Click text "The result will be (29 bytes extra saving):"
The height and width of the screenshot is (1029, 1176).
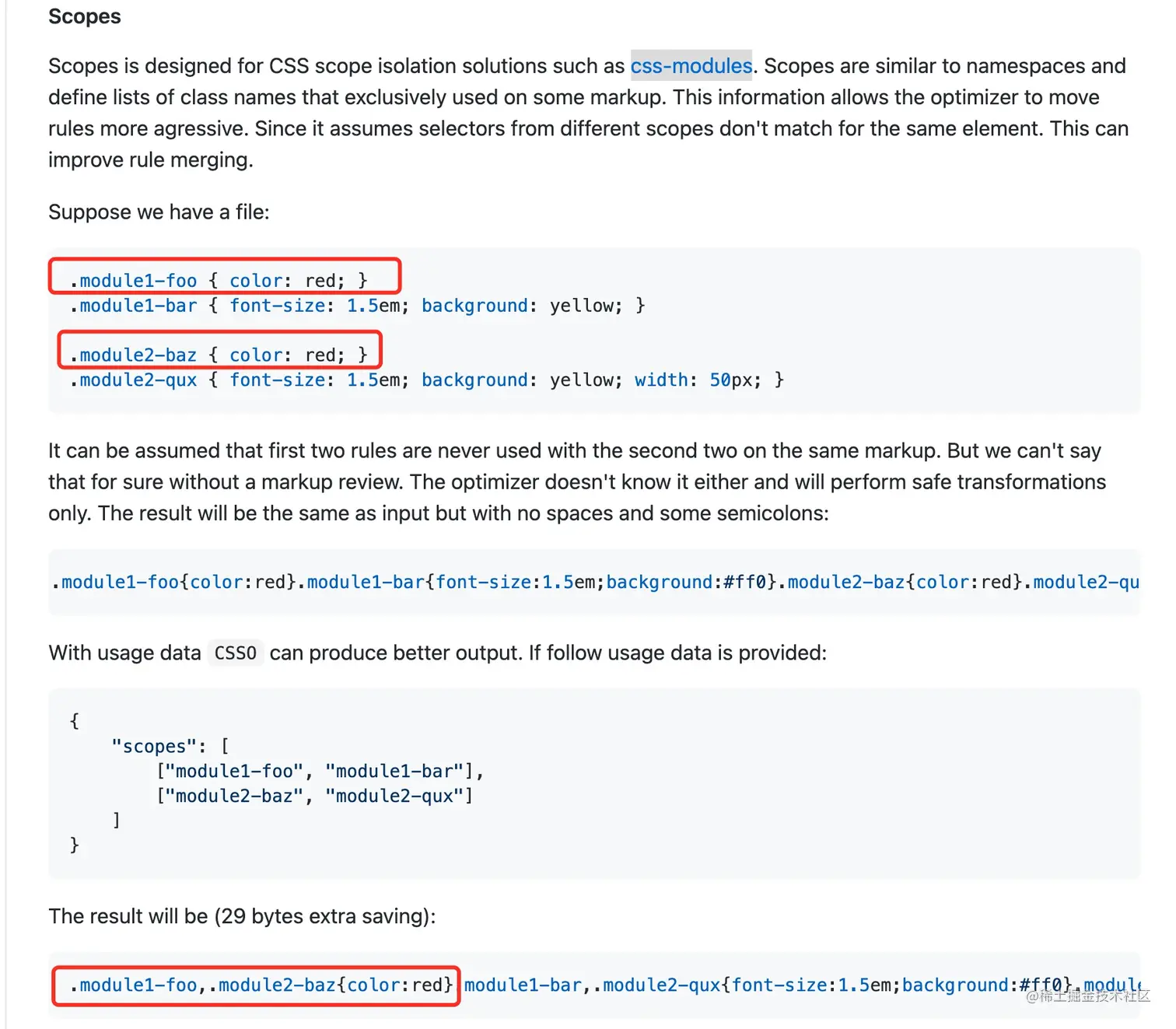coord(242,916)
